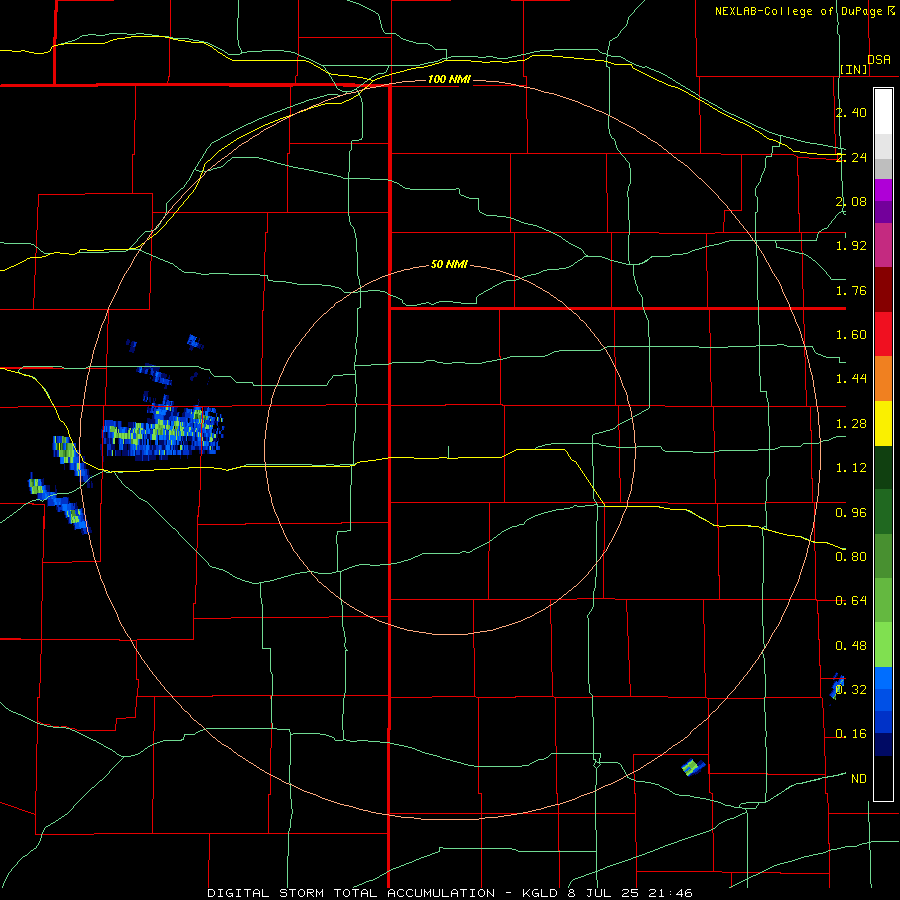
Task: Pick the dark red legend swatch
Action: (x=883, y=290)
